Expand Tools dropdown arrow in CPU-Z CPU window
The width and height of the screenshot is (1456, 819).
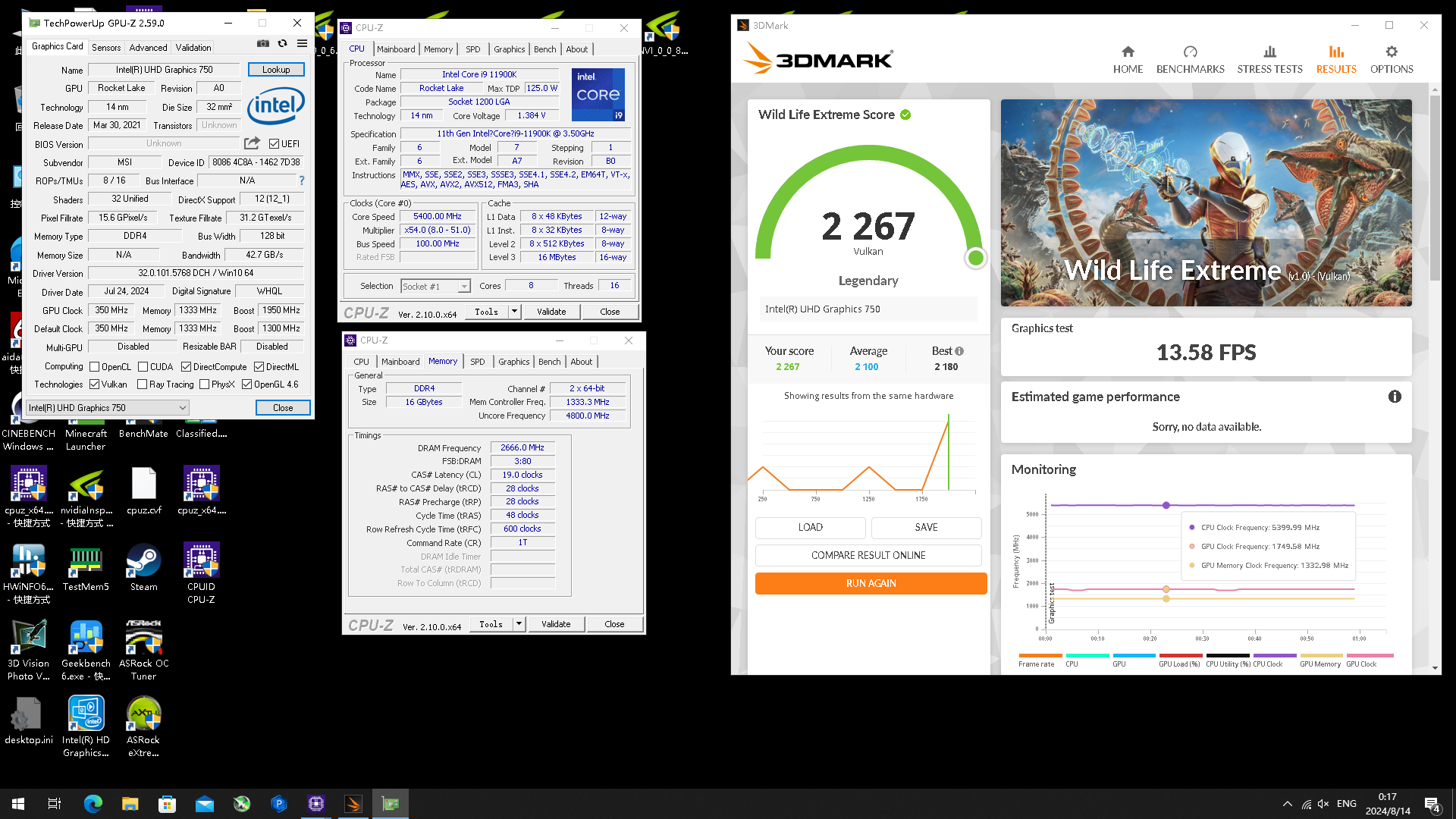(x=514, y=311)
